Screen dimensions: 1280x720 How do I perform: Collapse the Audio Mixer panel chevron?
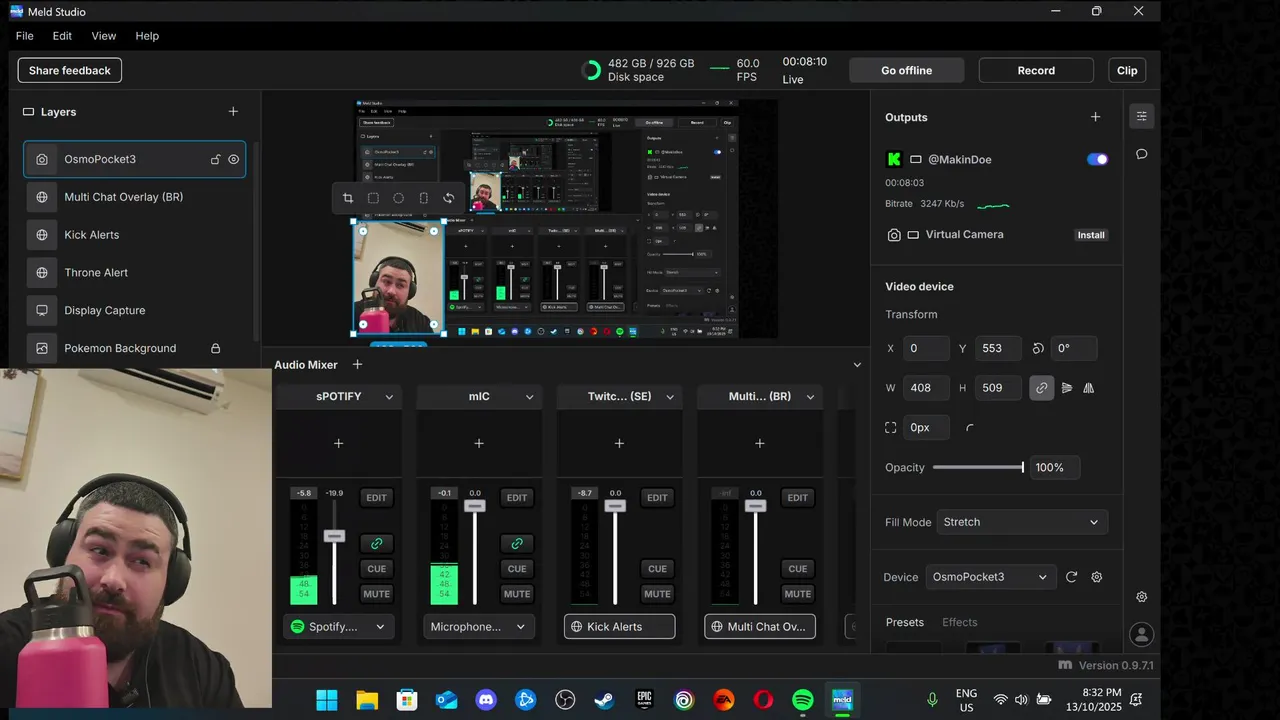click(857, 365)
